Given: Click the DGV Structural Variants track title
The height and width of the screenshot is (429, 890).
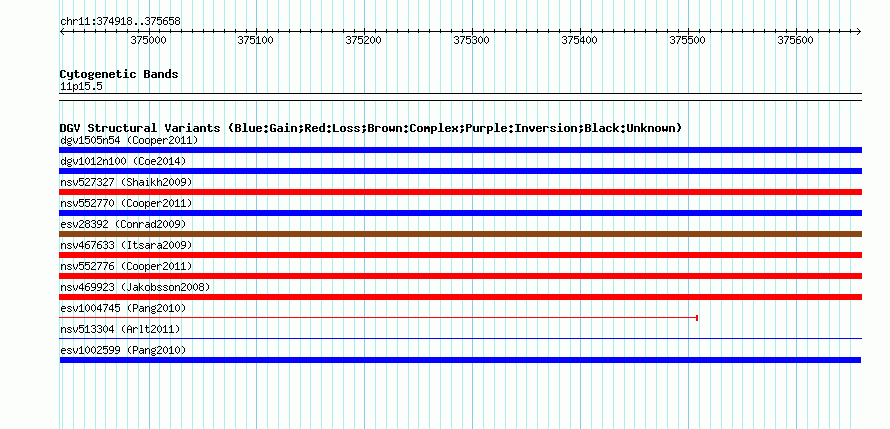Looking at the screenshot, I should (x=370, y=128).
